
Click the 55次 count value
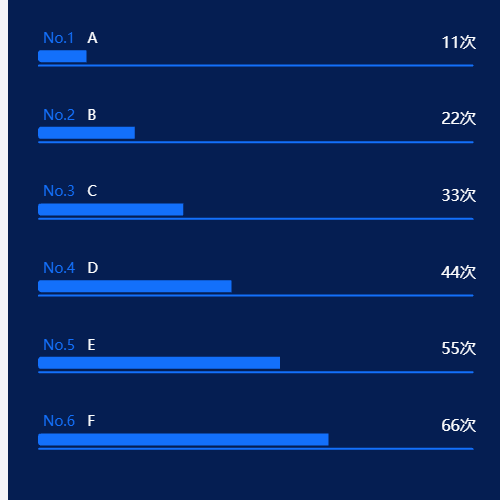pos(459,348)
